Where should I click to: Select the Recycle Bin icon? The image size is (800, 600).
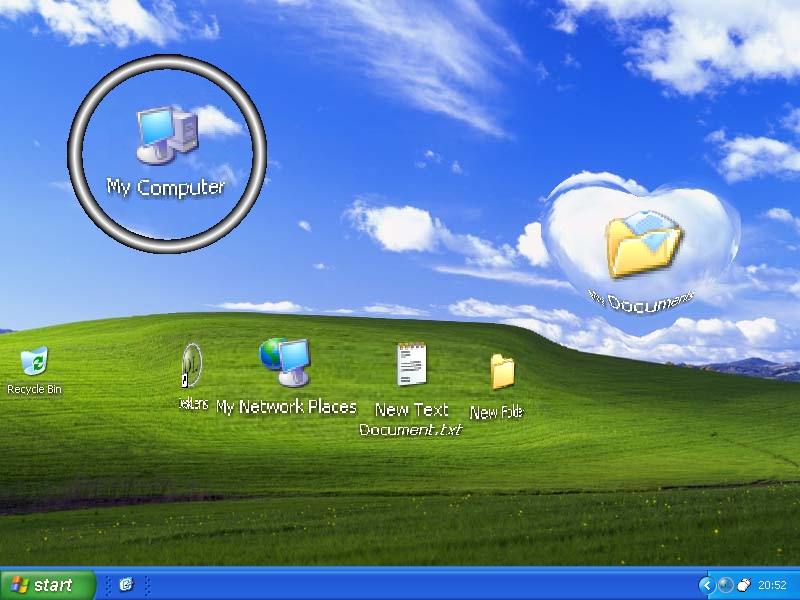pyautogui.click(x=35, y=361)
